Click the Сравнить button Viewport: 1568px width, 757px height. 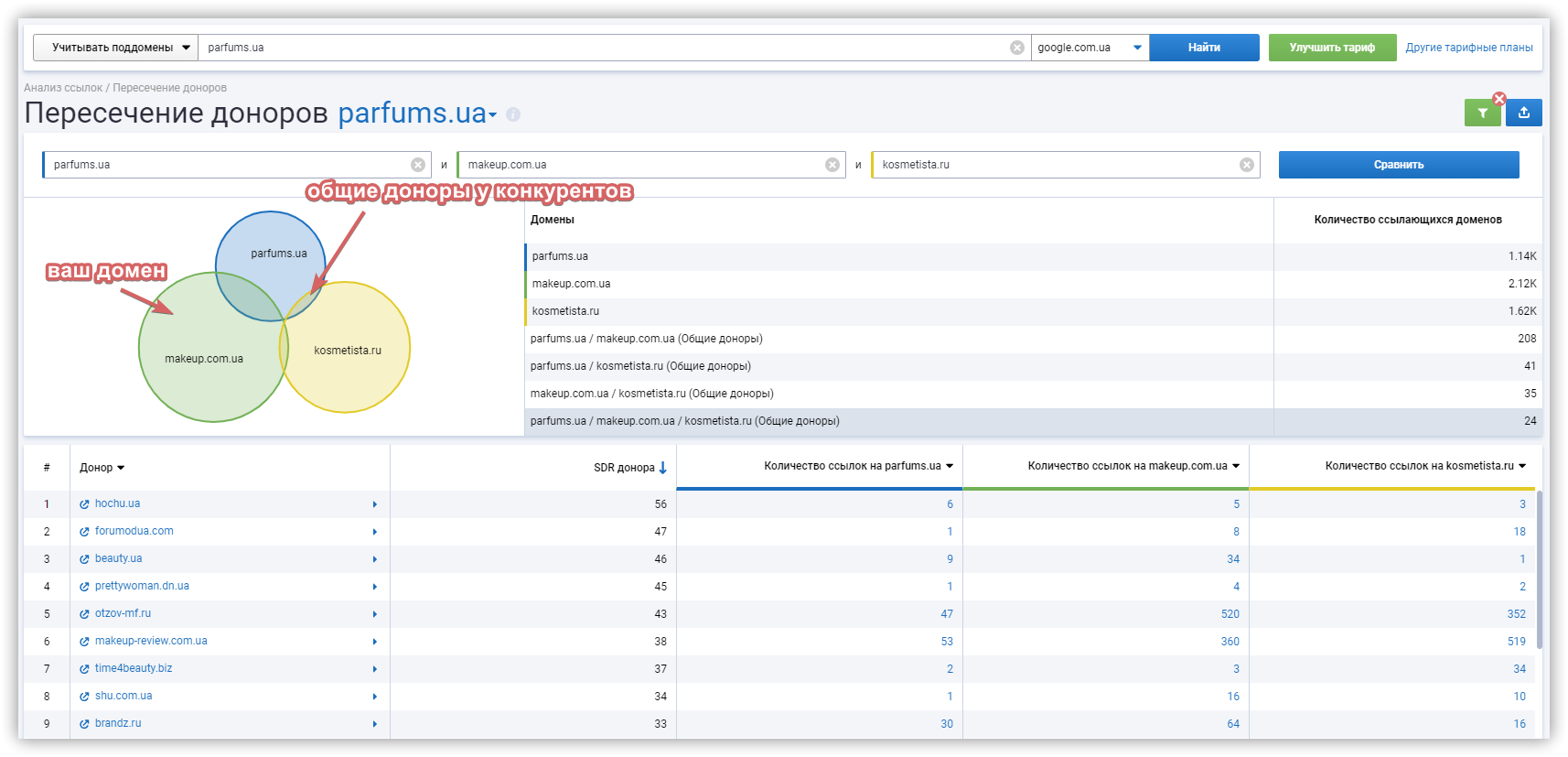pos(1399,165)
